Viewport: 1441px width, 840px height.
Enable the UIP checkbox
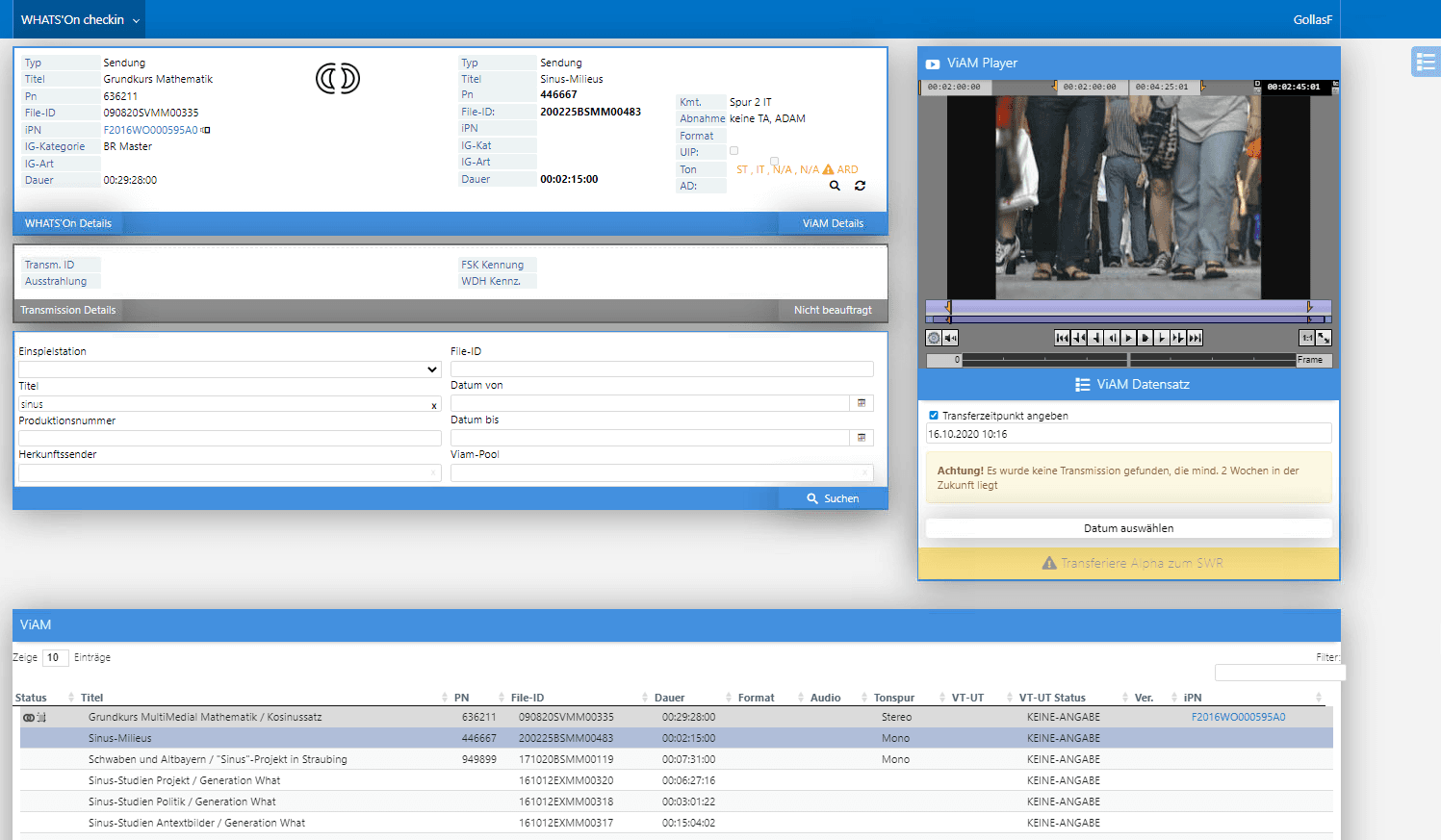point(732,150)
